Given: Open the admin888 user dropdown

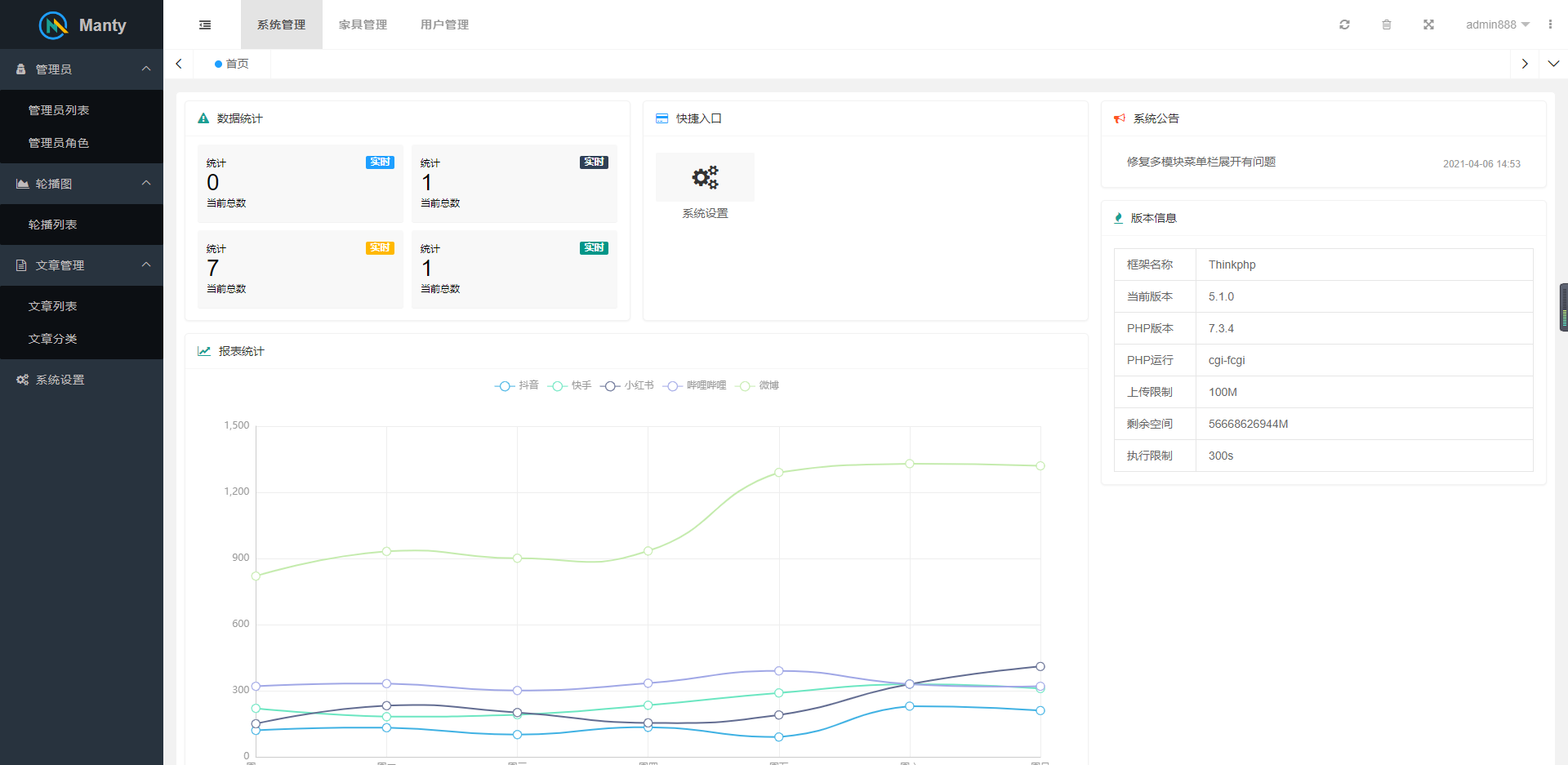Looking at the screenshot, I should coord(1498,24).
